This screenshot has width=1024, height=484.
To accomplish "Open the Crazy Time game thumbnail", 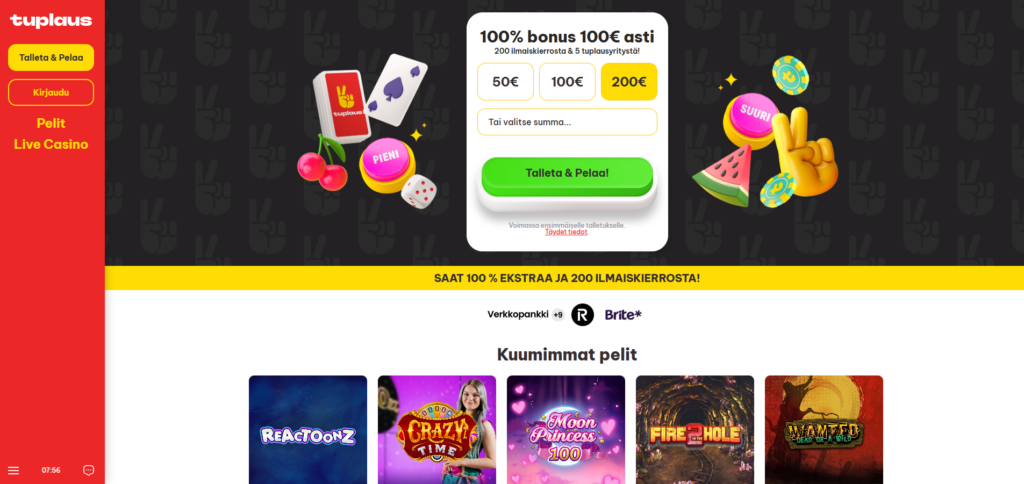I will pyautogui.click(x=437, y=430).
